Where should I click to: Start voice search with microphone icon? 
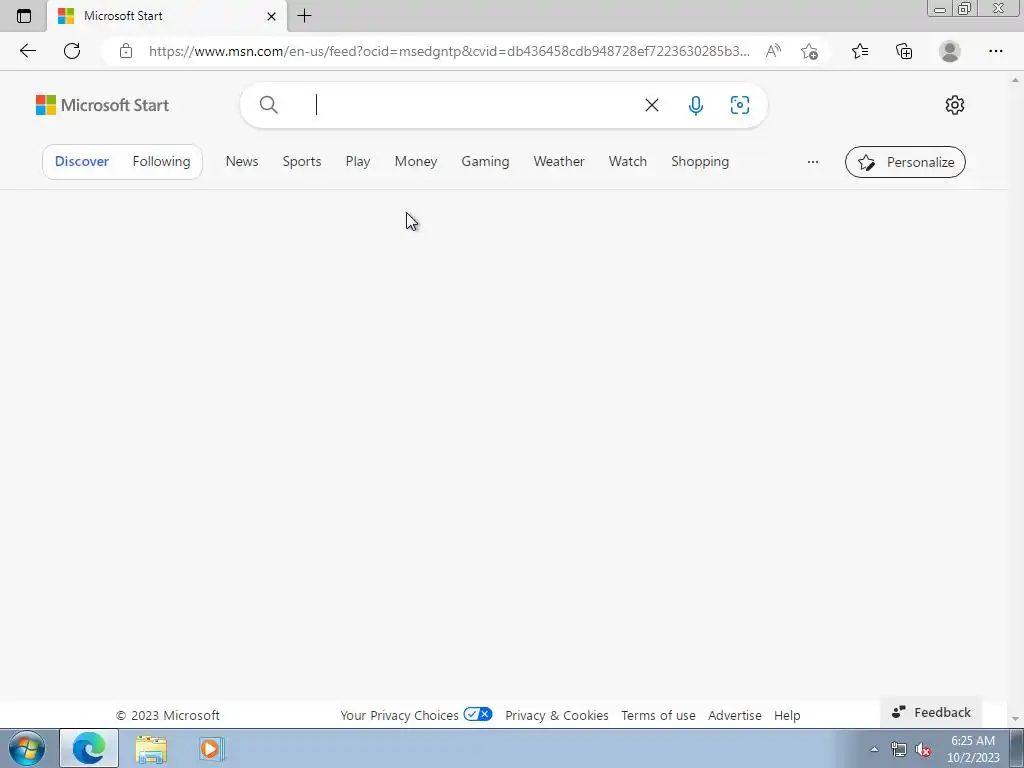696,105
